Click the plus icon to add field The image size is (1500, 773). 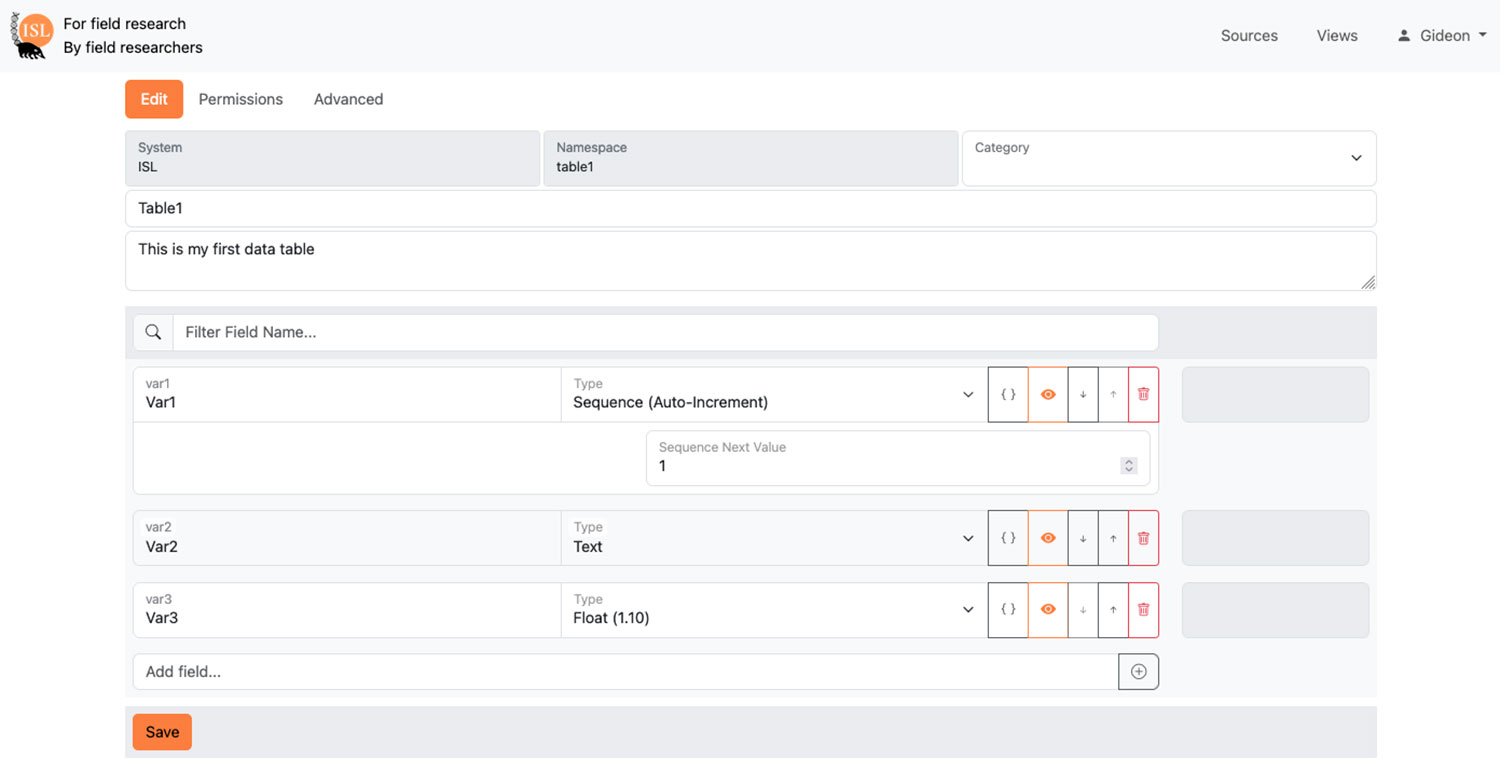pyautogui.click(x=1138, y=672)
